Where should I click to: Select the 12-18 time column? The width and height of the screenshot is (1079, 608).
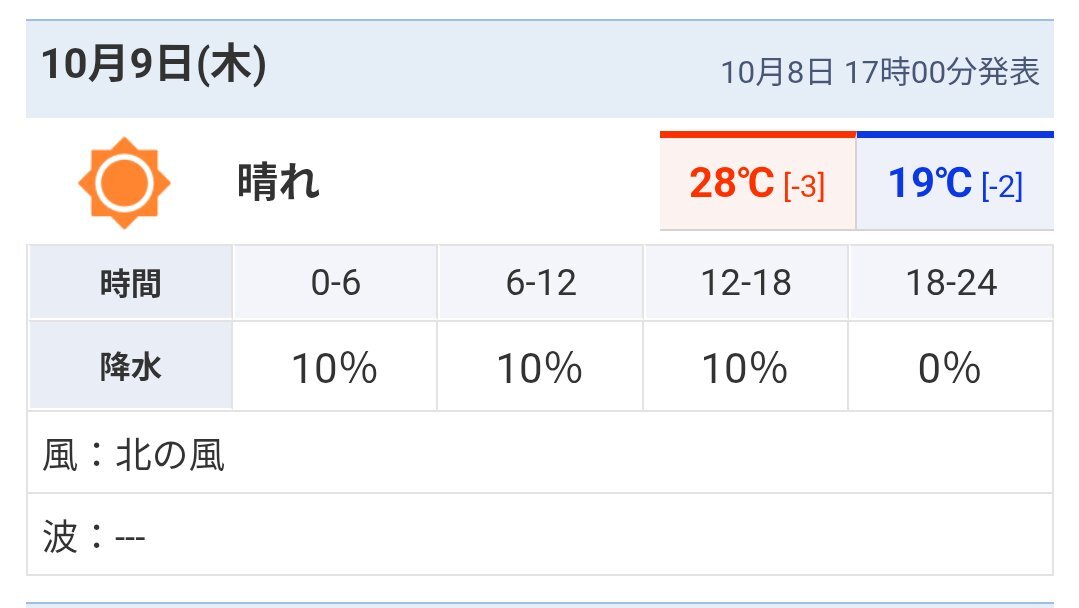[745, 284]
